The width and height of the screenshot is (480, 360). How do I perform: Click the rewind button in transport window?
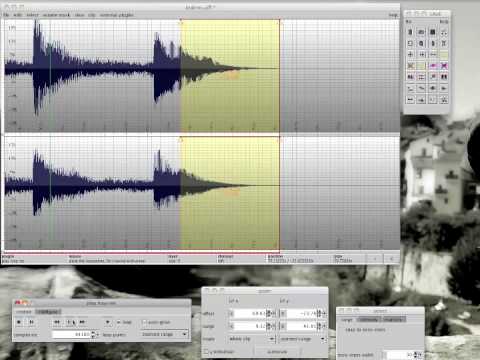57,322
